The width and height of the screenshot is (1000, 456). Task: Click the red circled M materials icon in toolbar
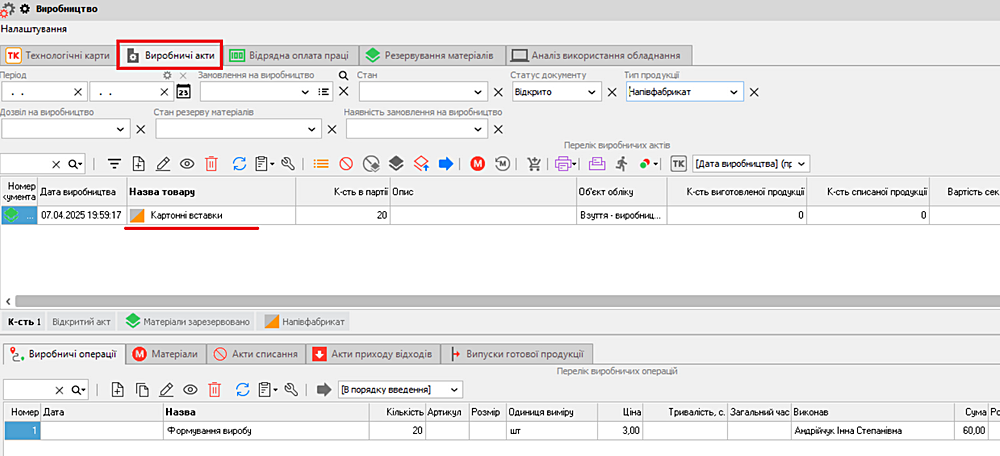point(478,163)
